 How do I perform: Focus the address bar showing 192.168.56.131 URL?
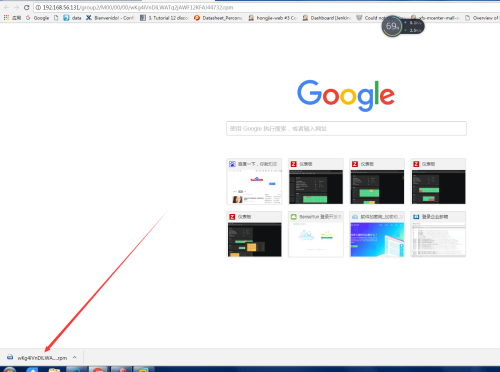pyautogui.click(x=267, y=7)
